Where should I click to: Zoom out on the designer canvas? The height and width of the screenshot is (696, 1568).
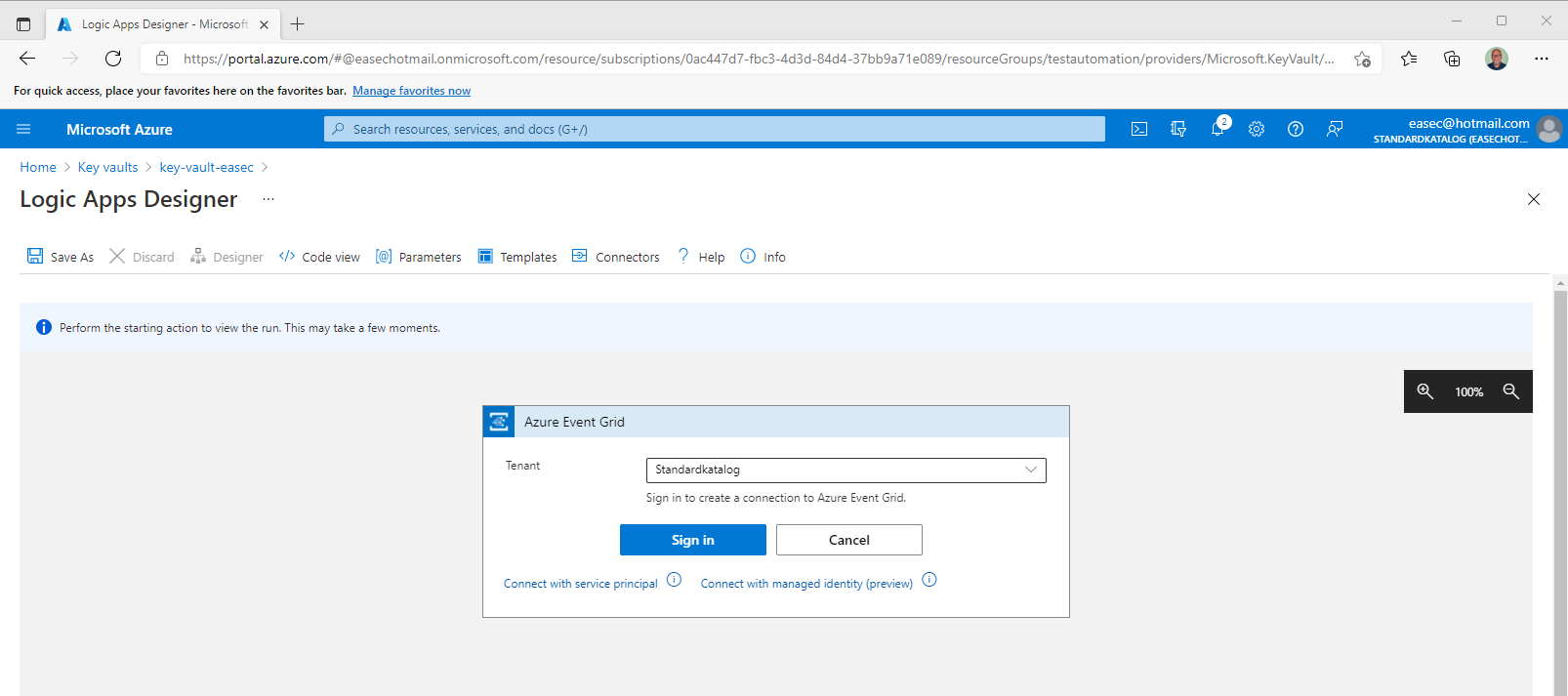click(x=1510, y=391)
